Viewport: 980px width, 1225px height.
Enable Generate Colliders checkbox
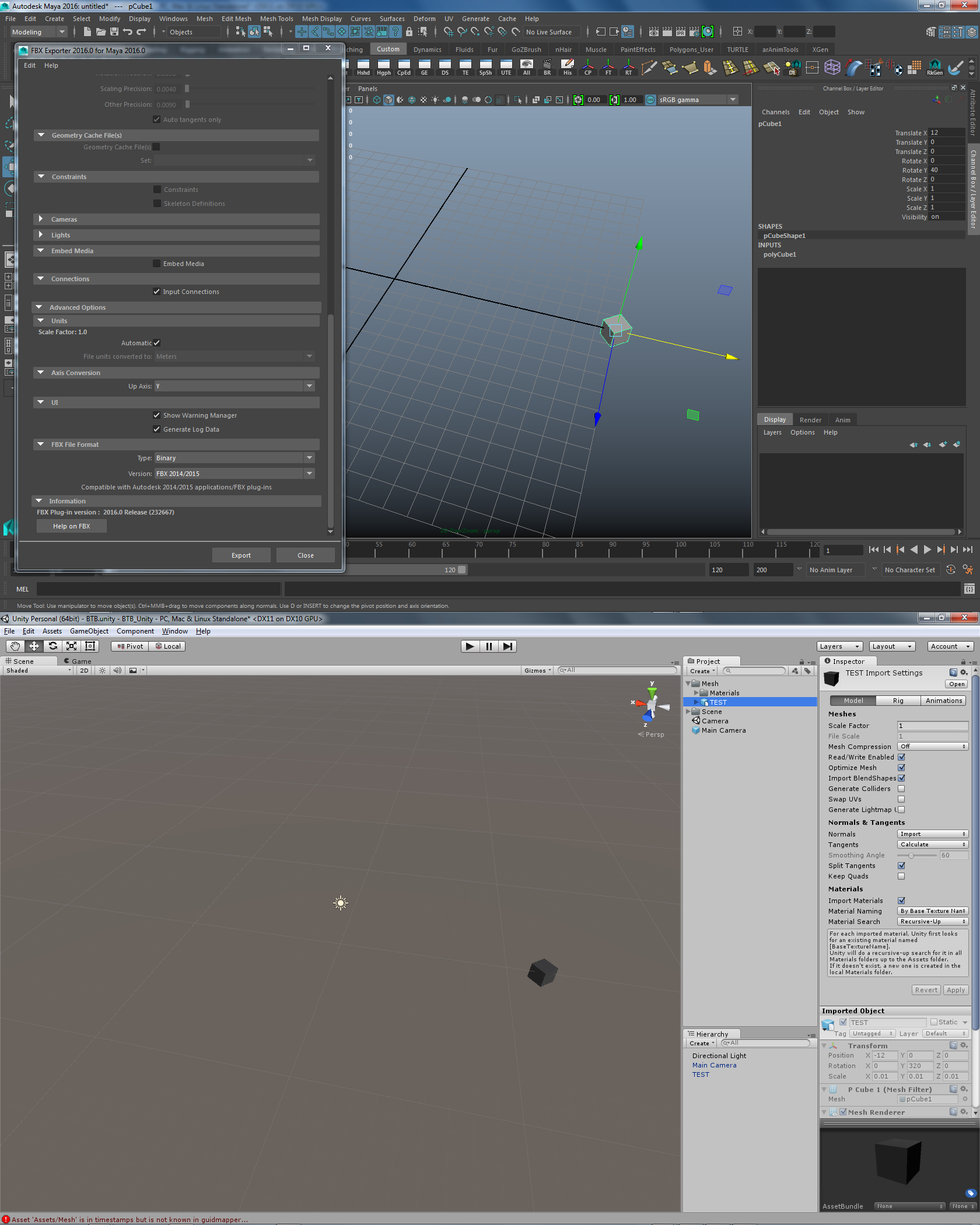[901, 789]
